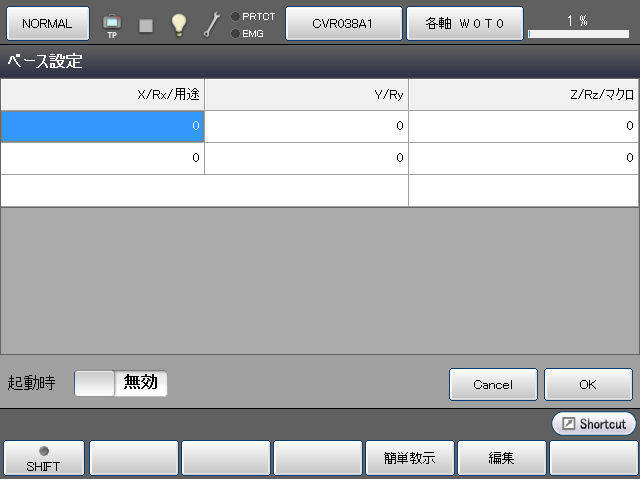This screenshot has width=642, height=480.
Task: Select the 簡単教示 function key
Action: [410, 458]
